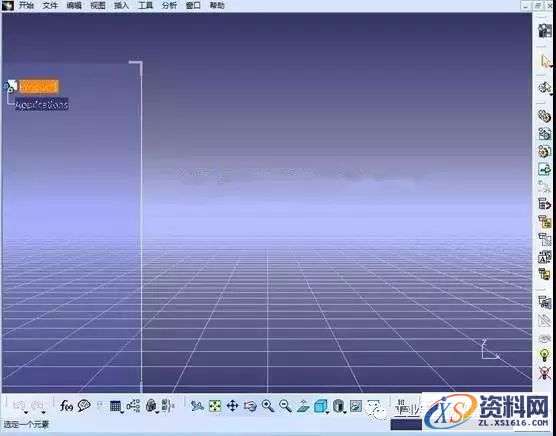Viewport: 556px width, 436px height.
Task: Click the Generate Numbering yellow tree icon
Action: (x=544, y=222)
